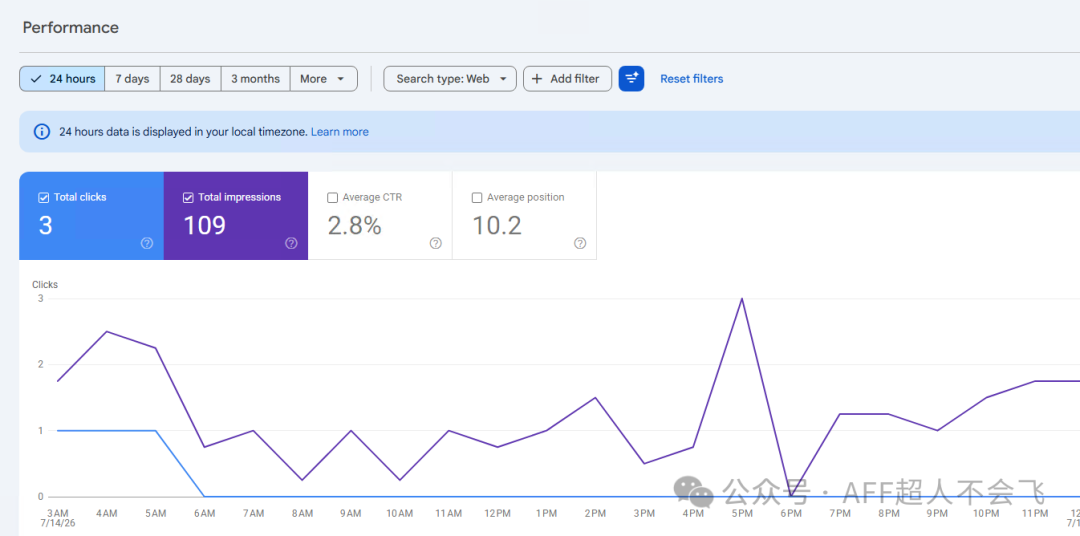Uncheck the Total clicks checkbox
This screenshot has width=1080, height=536.
point(43,198)
